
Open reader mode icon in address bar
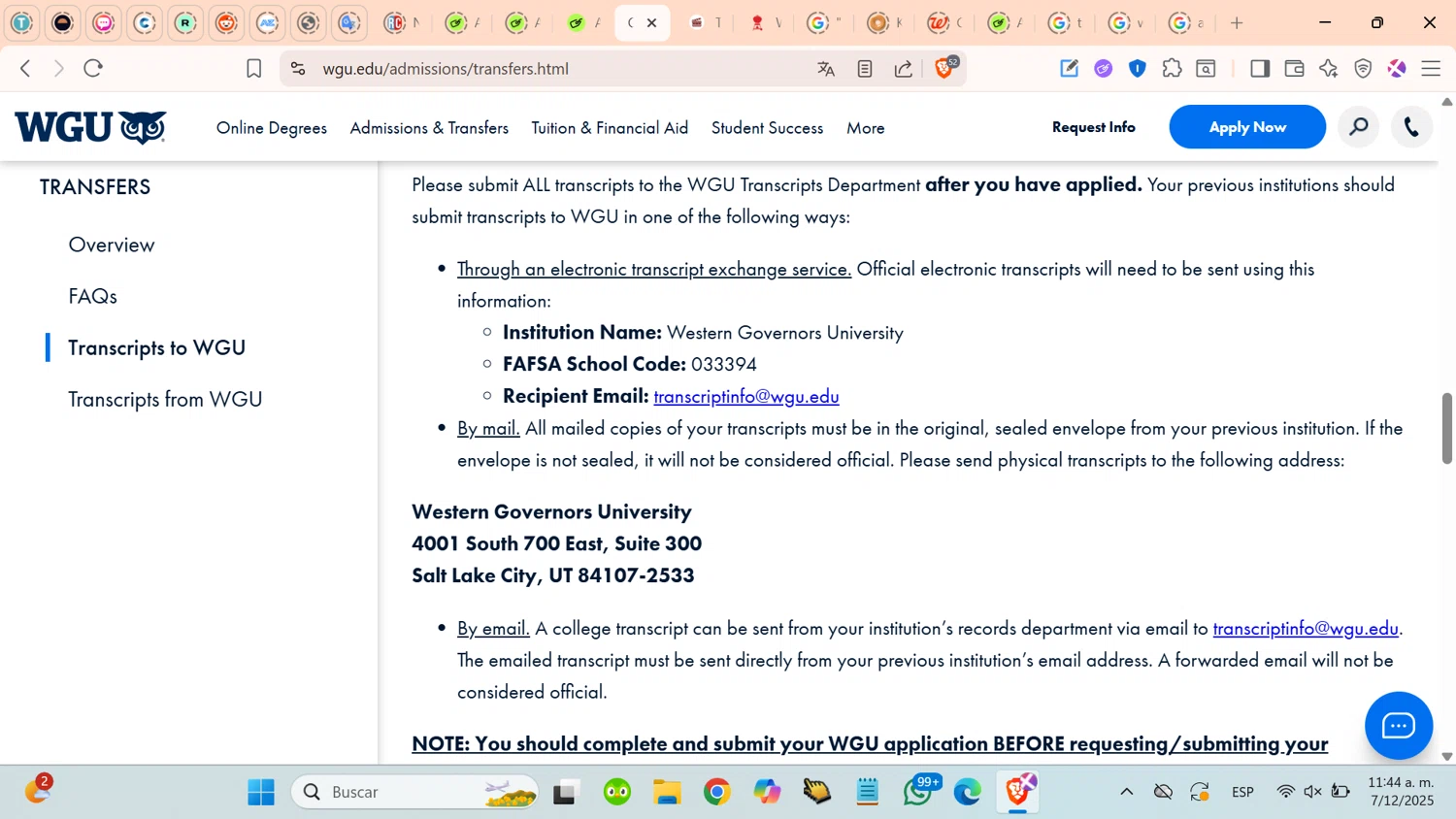[865, 69]
